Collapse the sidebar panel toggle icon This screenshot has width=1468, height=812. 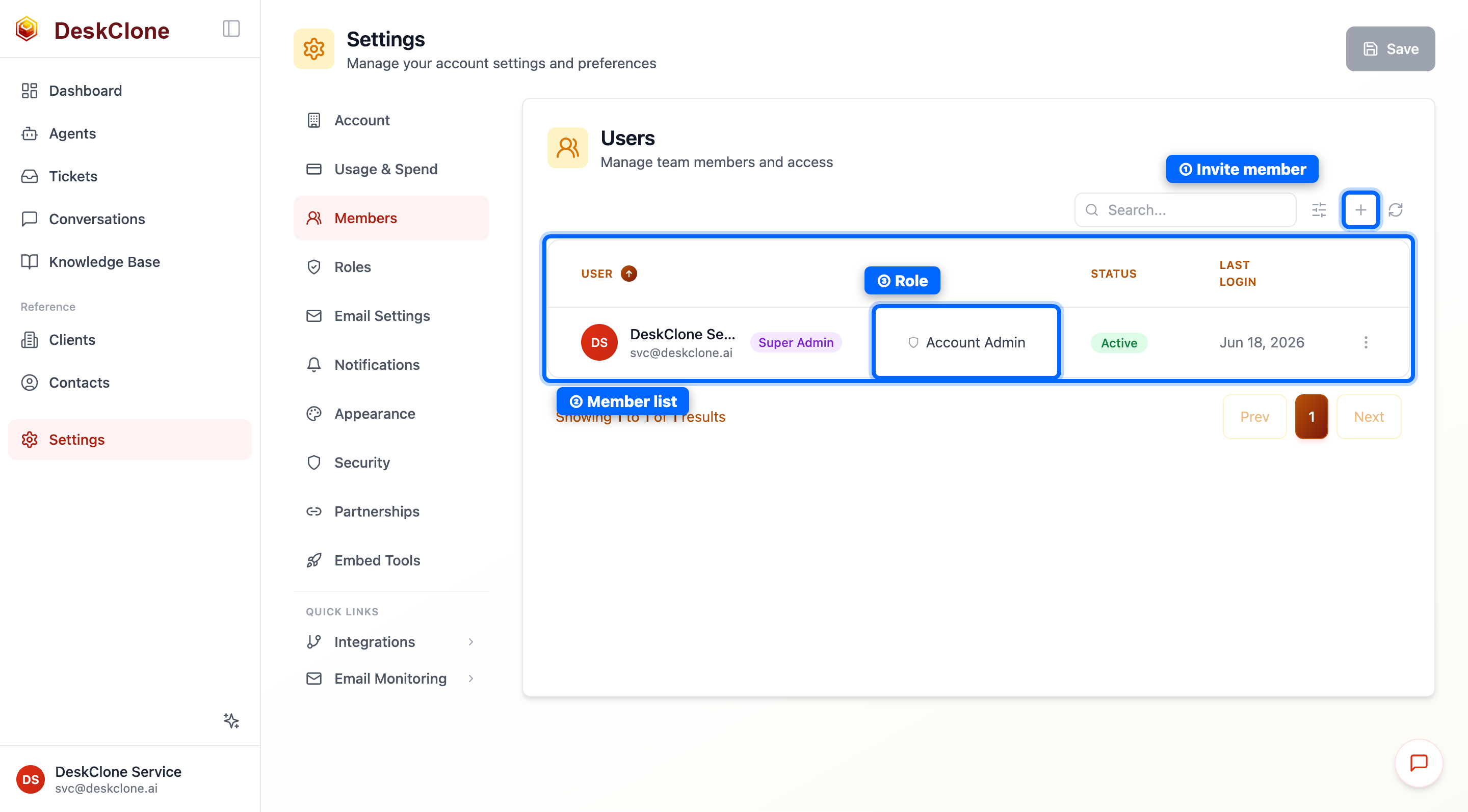pos(231,29)
